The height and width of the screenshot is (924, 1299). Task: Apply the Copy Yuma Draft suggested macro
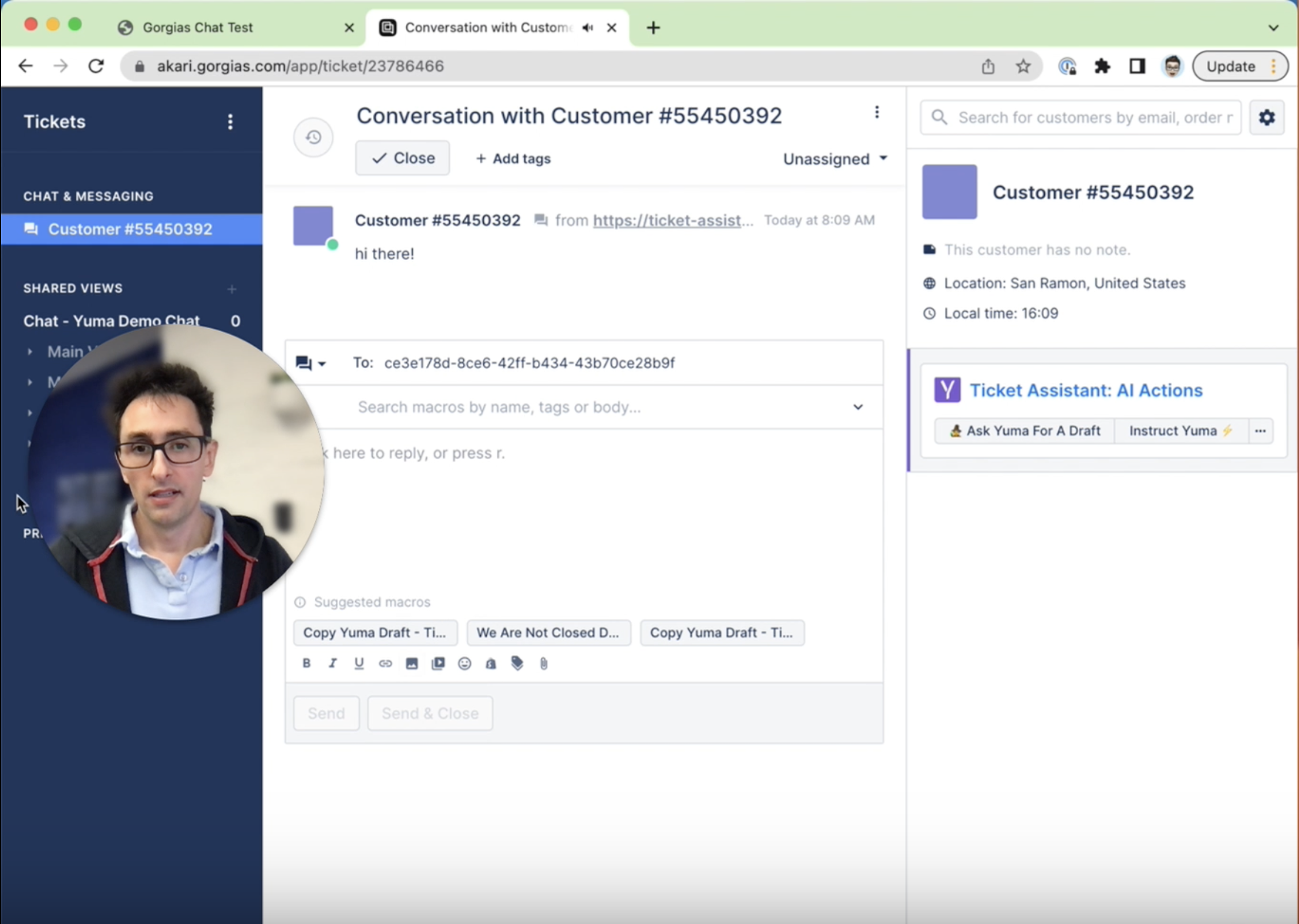coord(375,633)
